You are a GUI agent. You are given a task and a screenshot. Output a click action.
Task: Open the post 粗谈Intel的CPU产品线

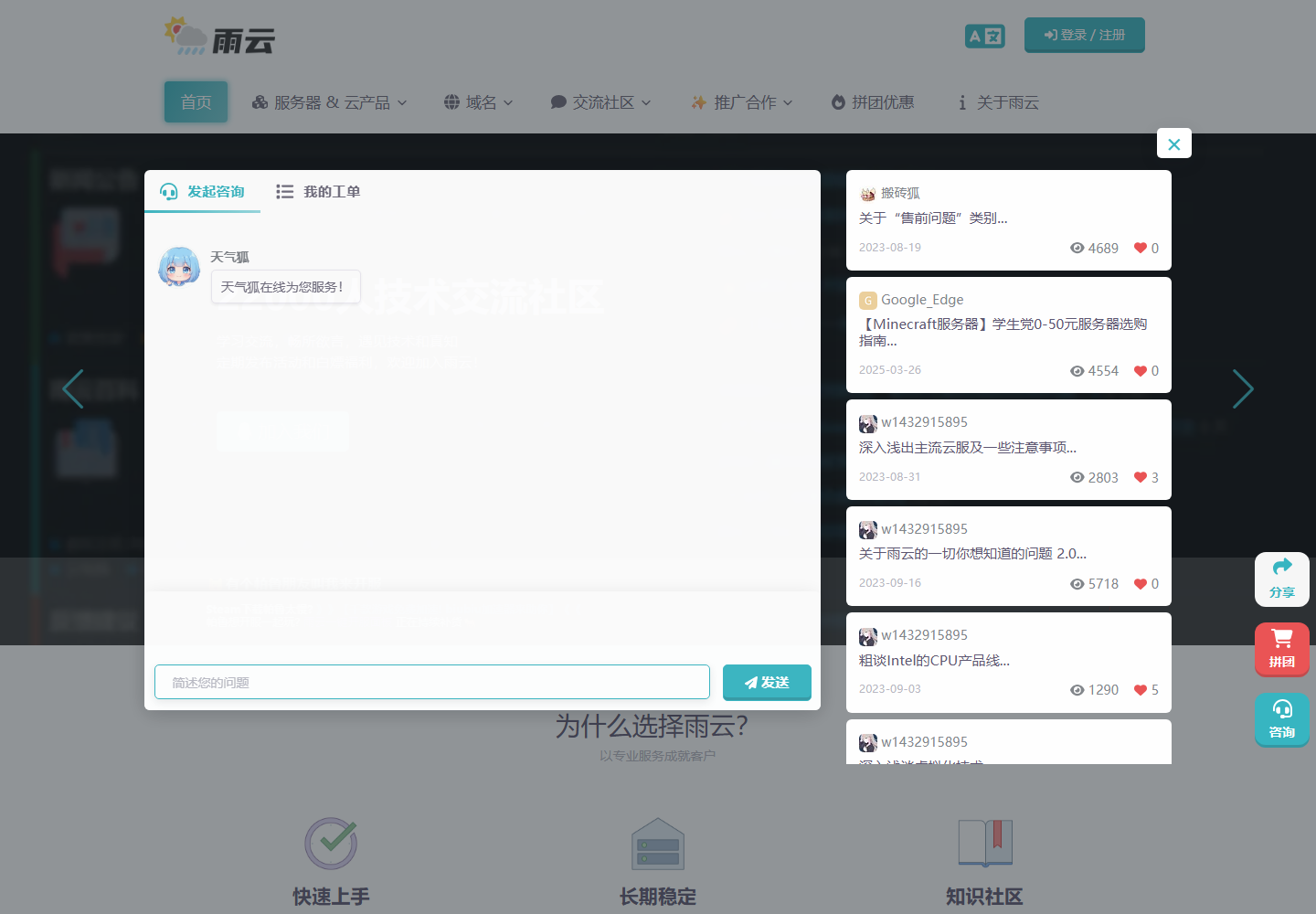click(934, 660)
